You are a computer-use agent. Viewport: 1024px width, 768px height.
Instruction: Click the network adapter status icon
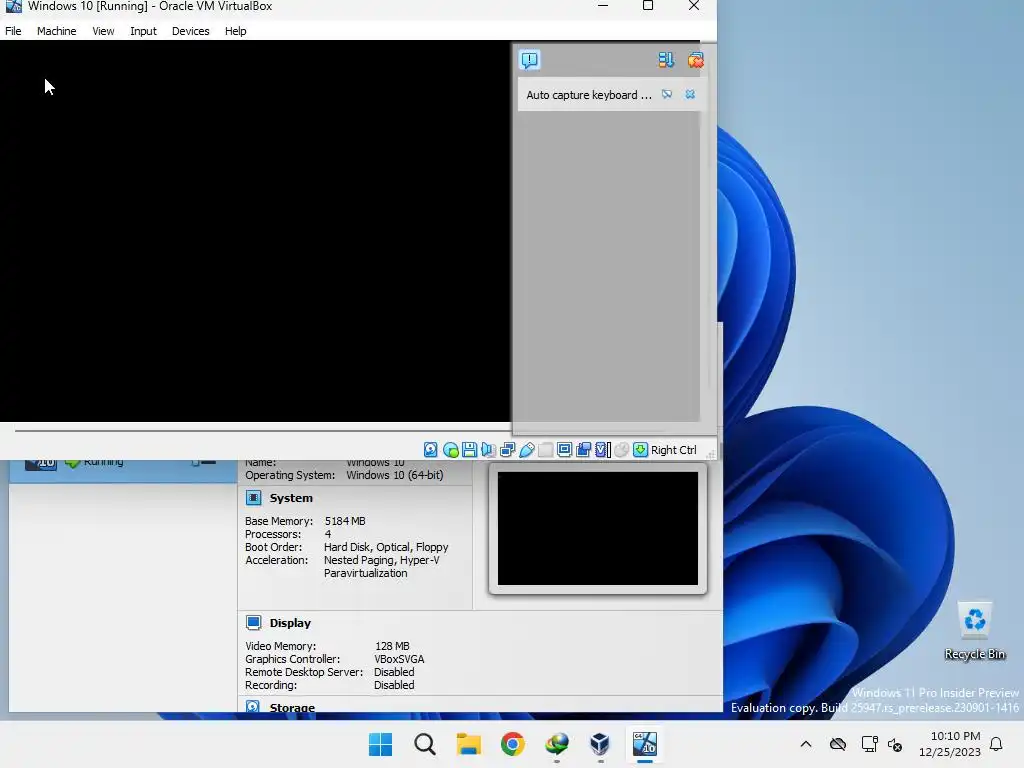[507, 449]
